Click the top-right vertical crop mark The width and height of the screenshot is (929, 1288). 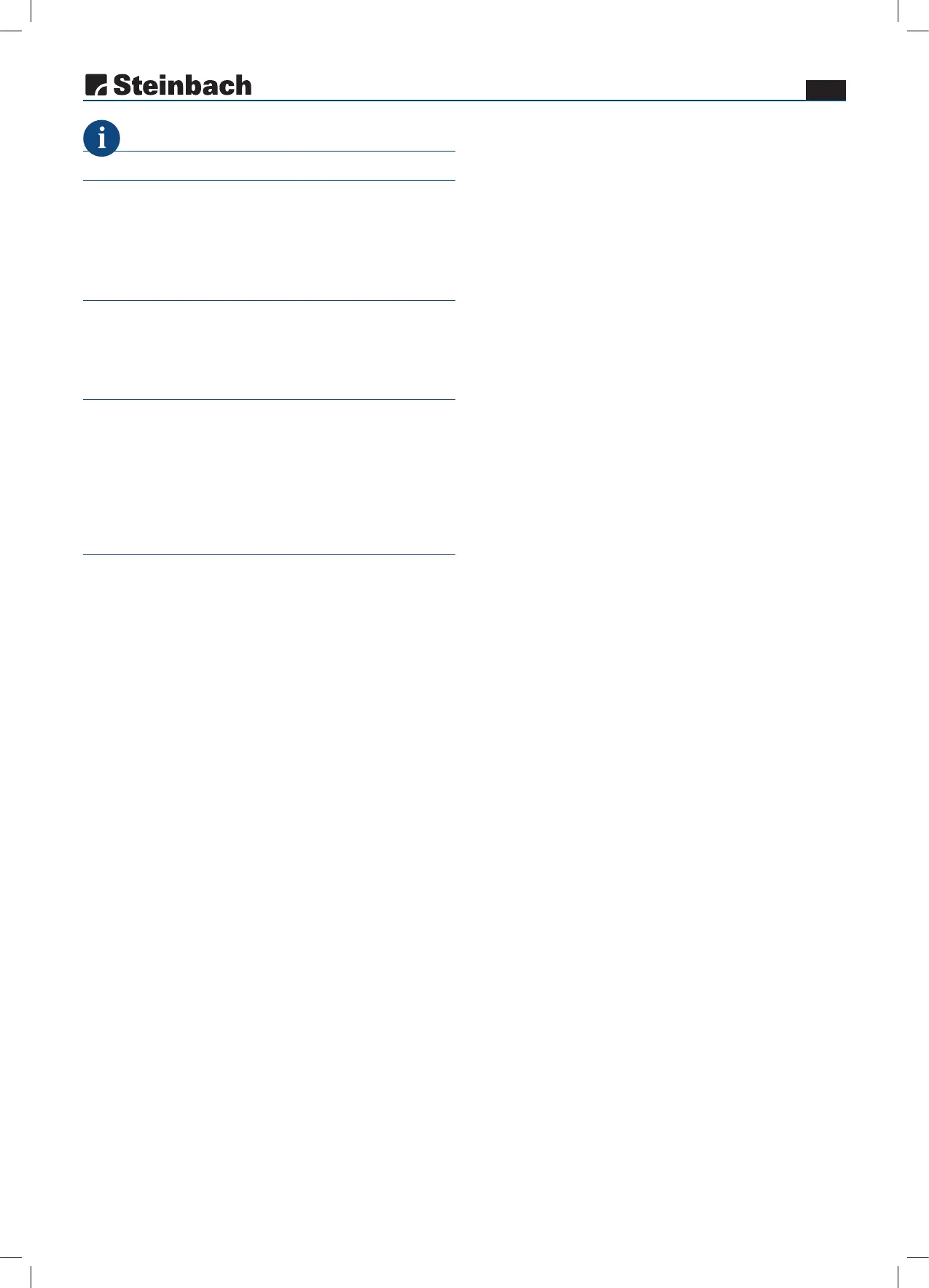pos(898,10)
